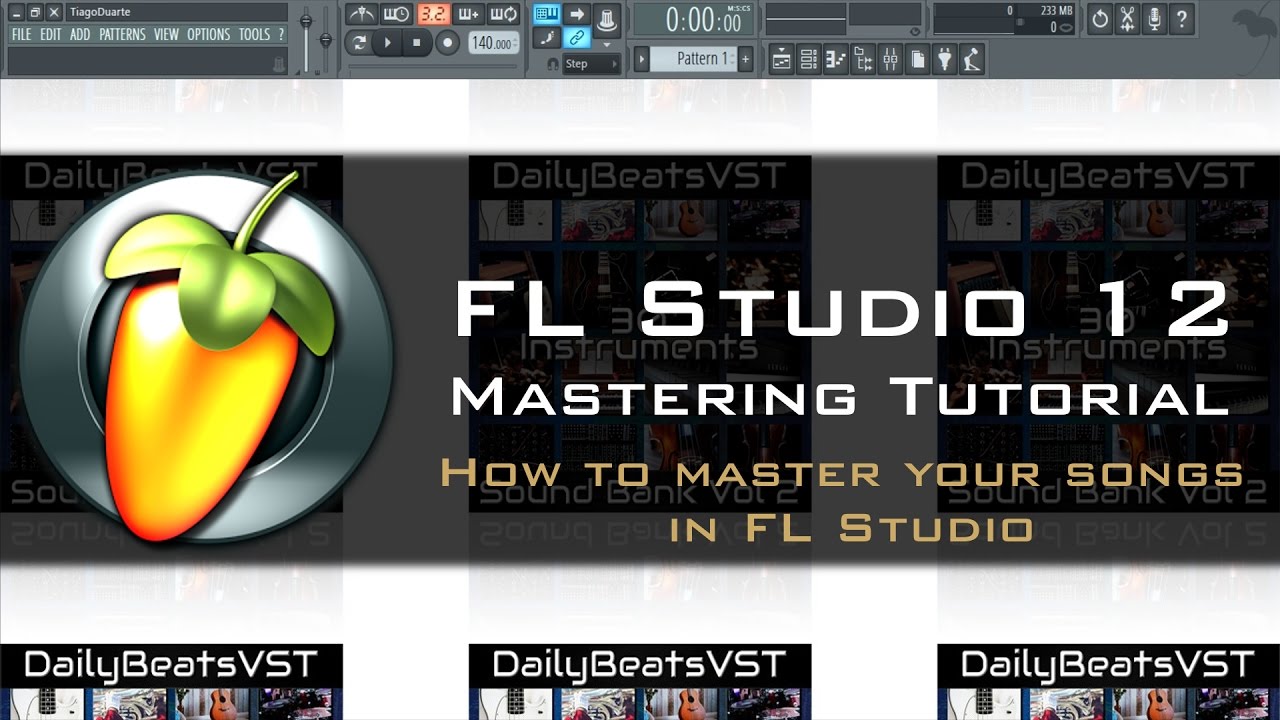Image resolution: width=1280 pixels, height=720 pixels.
Task: Click the TiagoDuarte project title field
Action: (x=177, y=12)
